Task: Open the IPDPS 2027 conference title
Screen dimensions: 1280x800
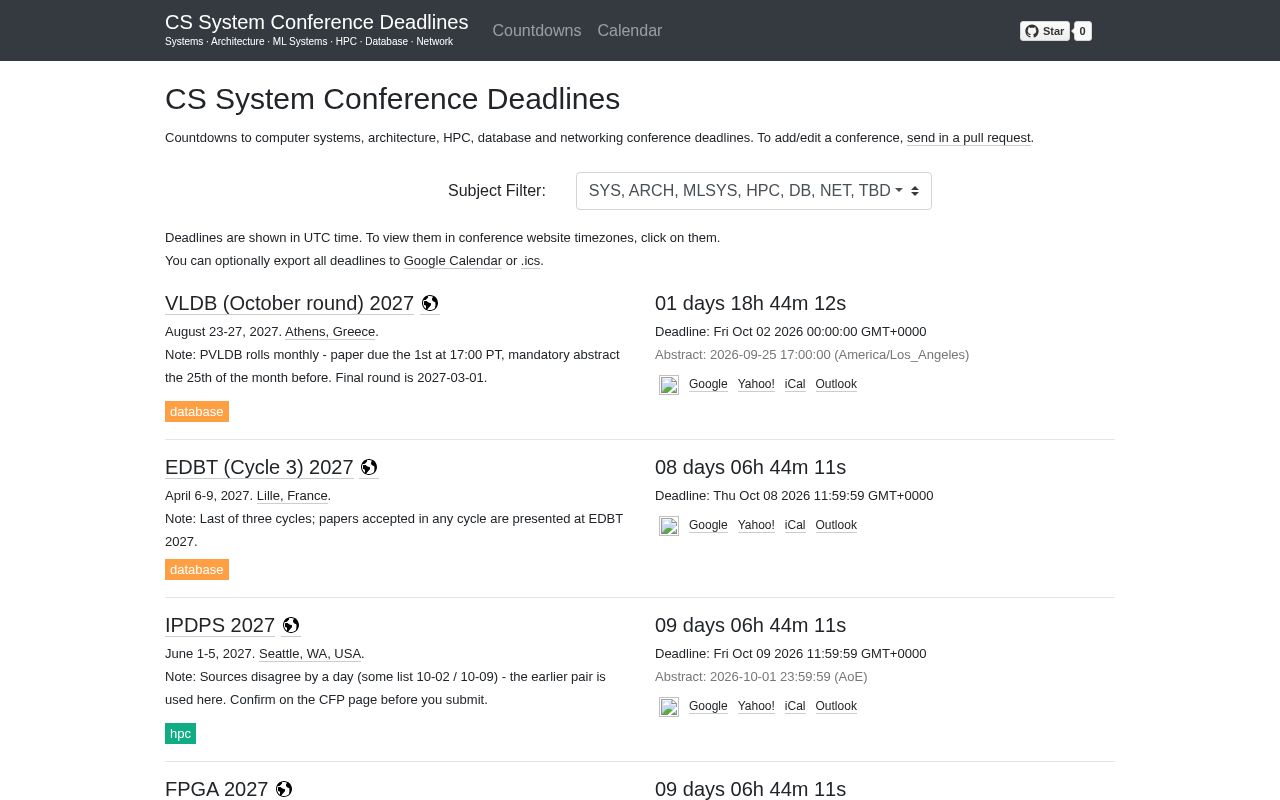Action: (x=220, y=625)
